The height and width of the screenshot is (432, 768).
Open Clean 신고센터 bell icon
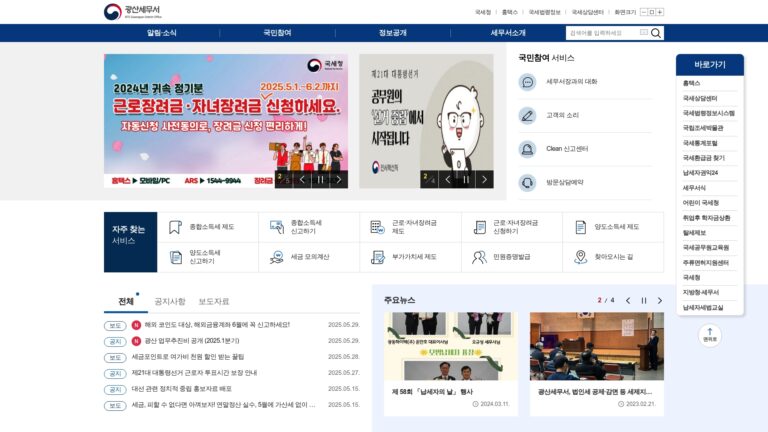527,149
